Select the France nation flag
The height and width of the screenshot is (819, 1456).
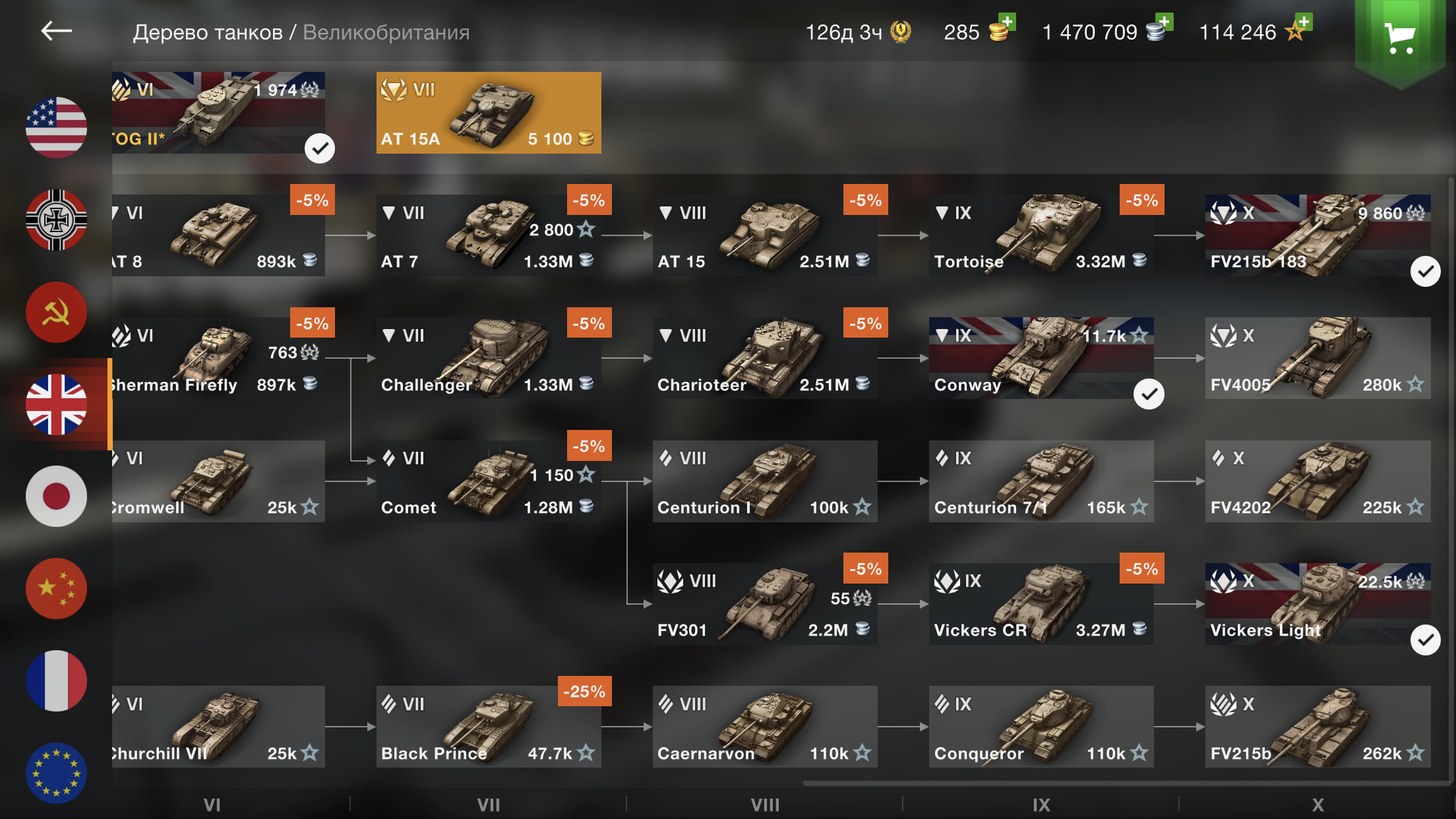pyautogui.click(x=56, y=681)
